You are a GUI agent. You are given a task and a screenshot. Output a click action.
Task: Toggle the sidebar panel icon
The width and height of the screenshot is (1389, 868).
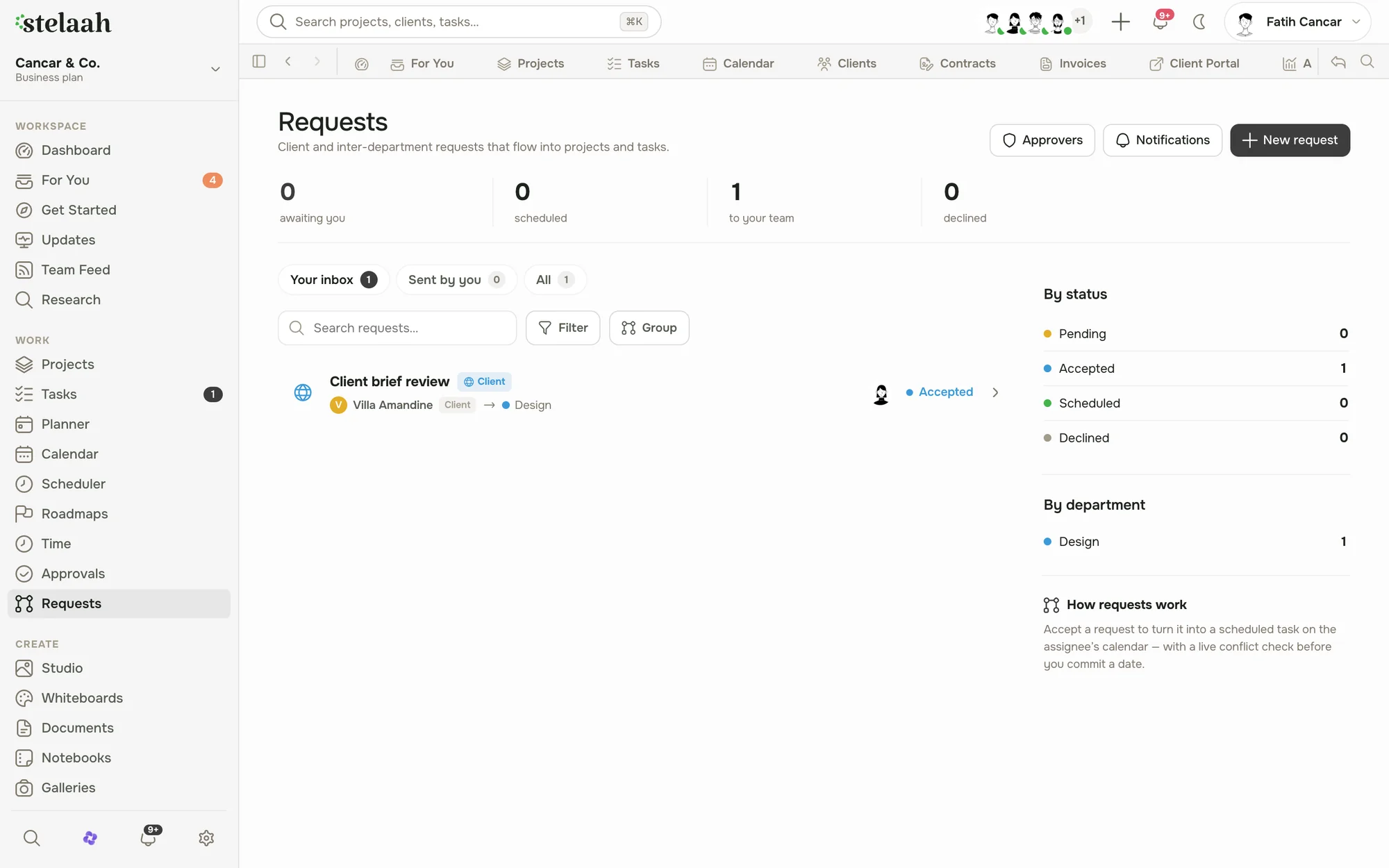pyautogui.click(x=259, y=61)
